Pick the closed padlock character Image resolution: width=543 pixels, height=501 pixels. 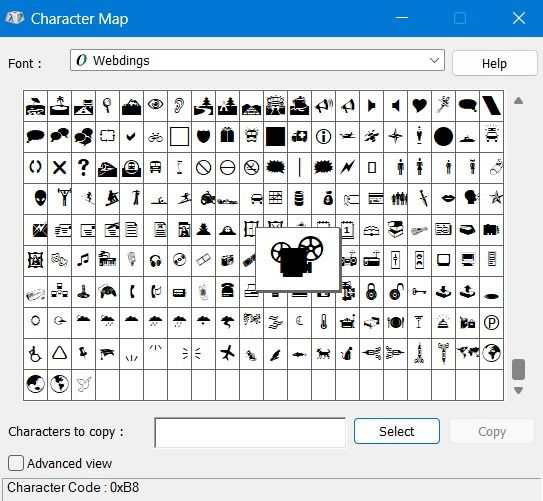(x=371, y=292)
